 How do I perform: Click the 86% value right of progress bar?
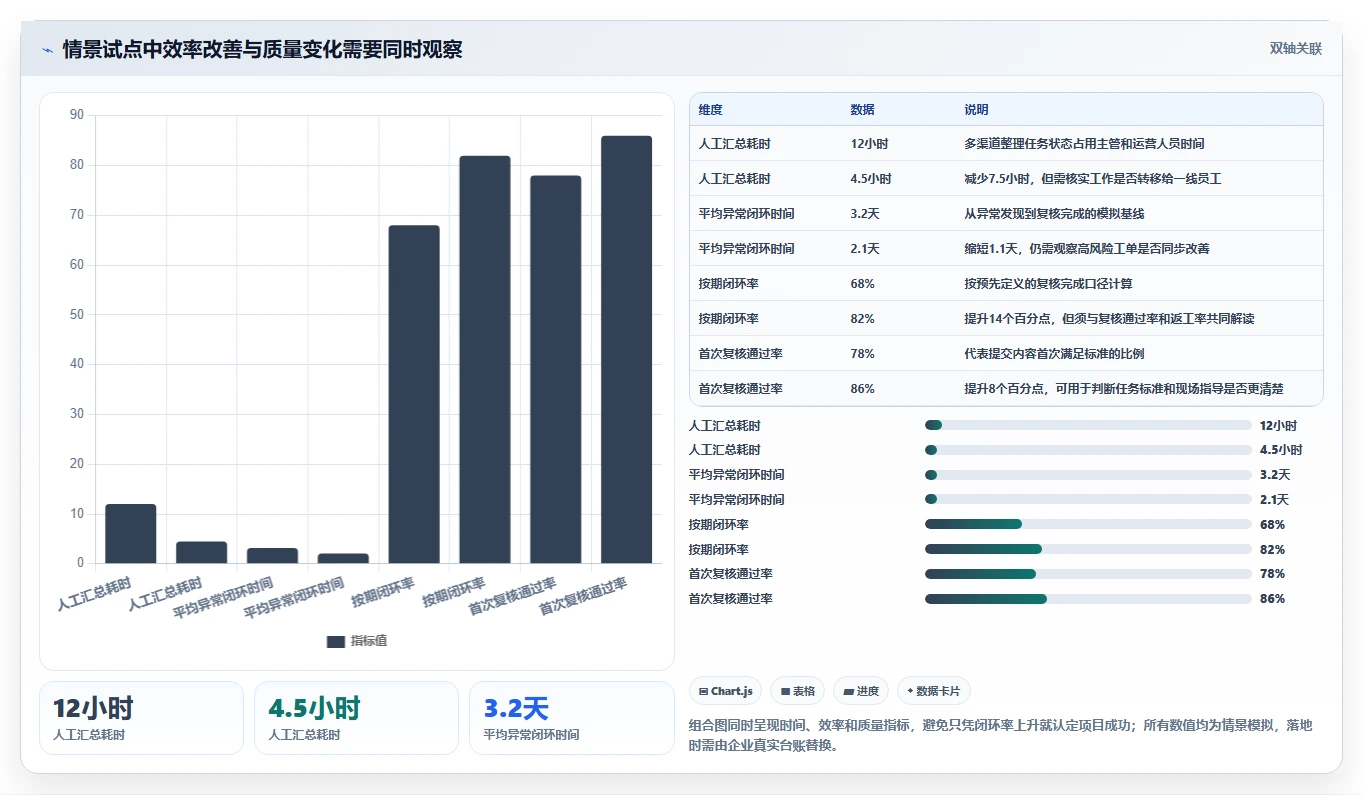click(x=1272, y=599)
